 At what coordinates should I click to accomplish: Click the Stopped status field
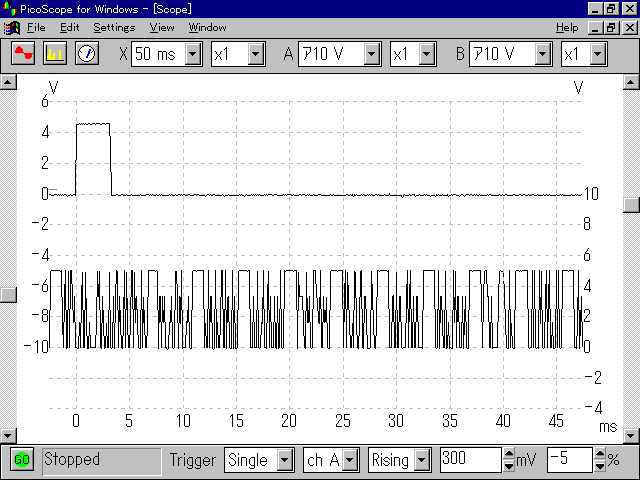(102, 460)
